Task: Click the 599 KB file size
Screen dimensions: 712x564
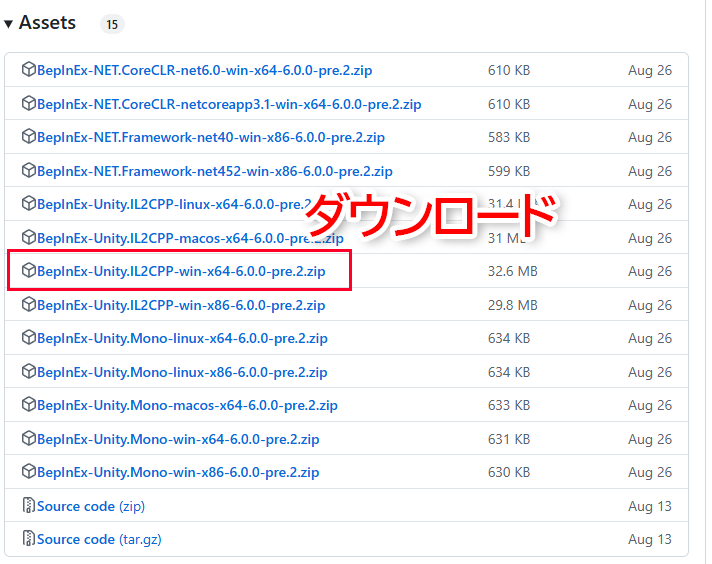Action: point(509,172)
